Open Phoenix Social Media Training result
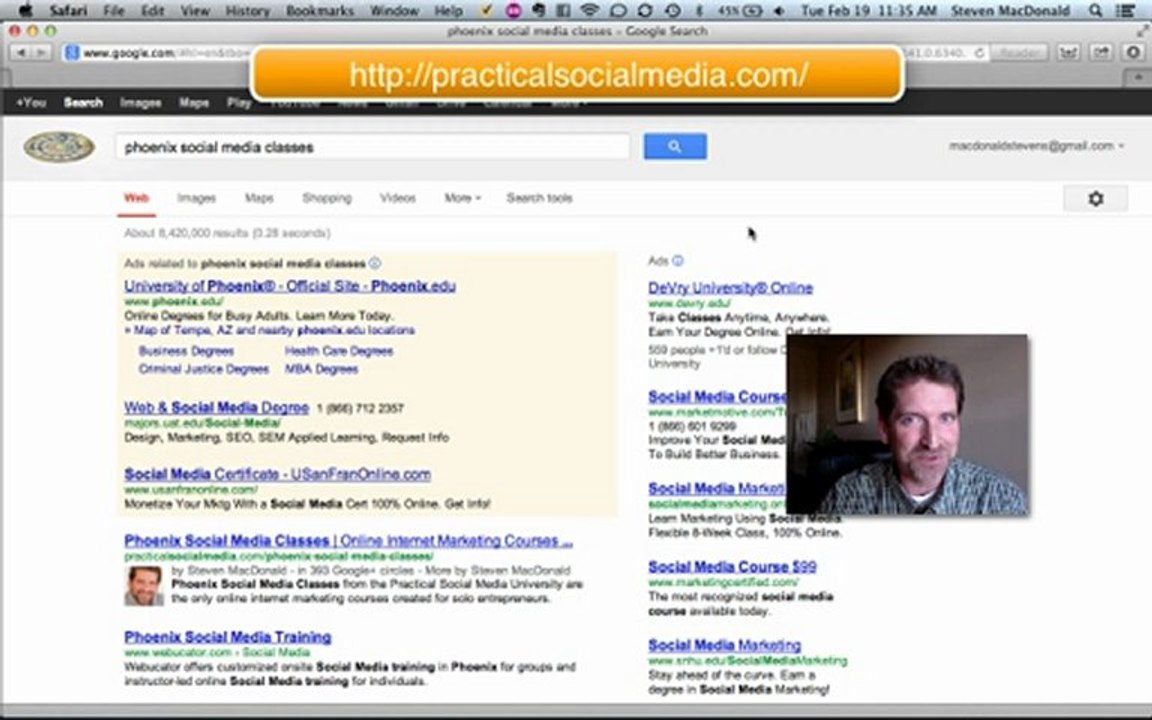This screenshot has height=720, width=1152. [x=228, y=637]
